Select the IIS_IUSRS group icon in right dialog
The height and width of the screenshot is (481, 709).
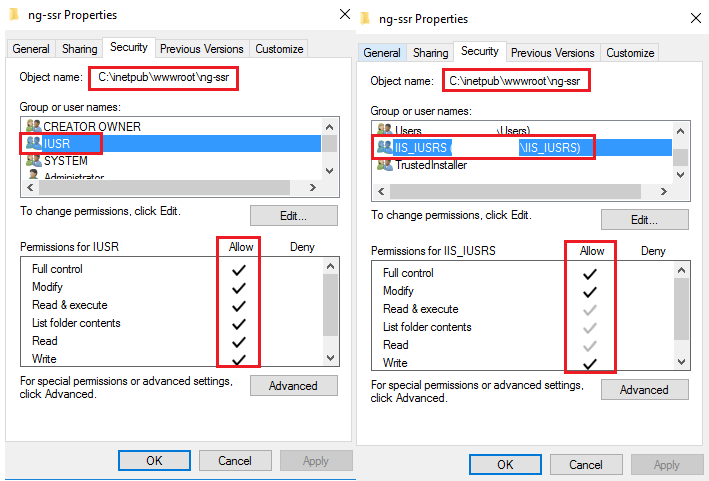[x=384, y=147]
